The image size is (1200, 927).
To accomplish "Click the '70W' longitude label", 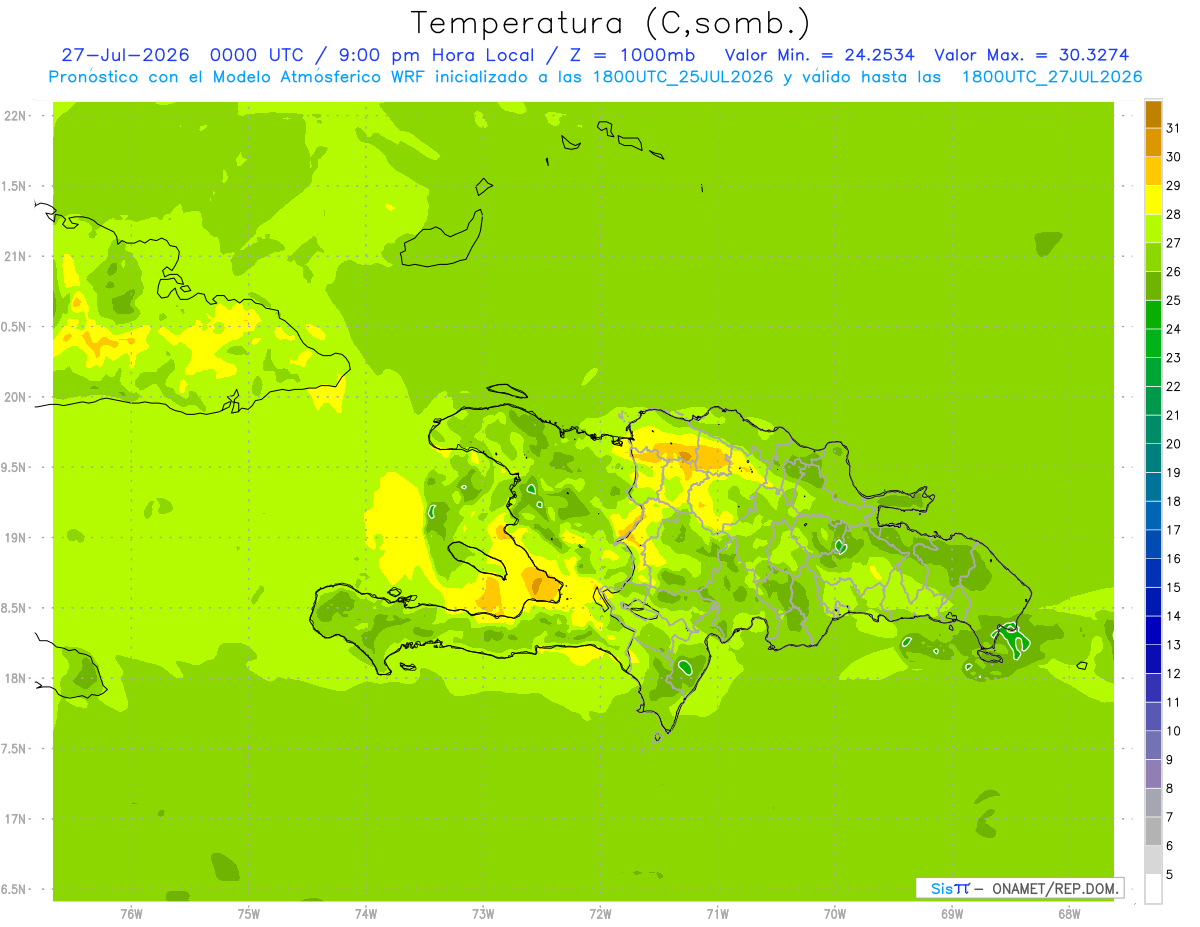I will pos(835,913).
